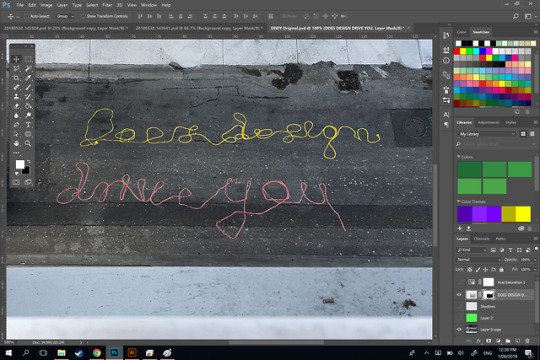Viewport: 540px width, 360px height.
Task: Switch to the Adjustments panel tab
Action: coord(488,123)
